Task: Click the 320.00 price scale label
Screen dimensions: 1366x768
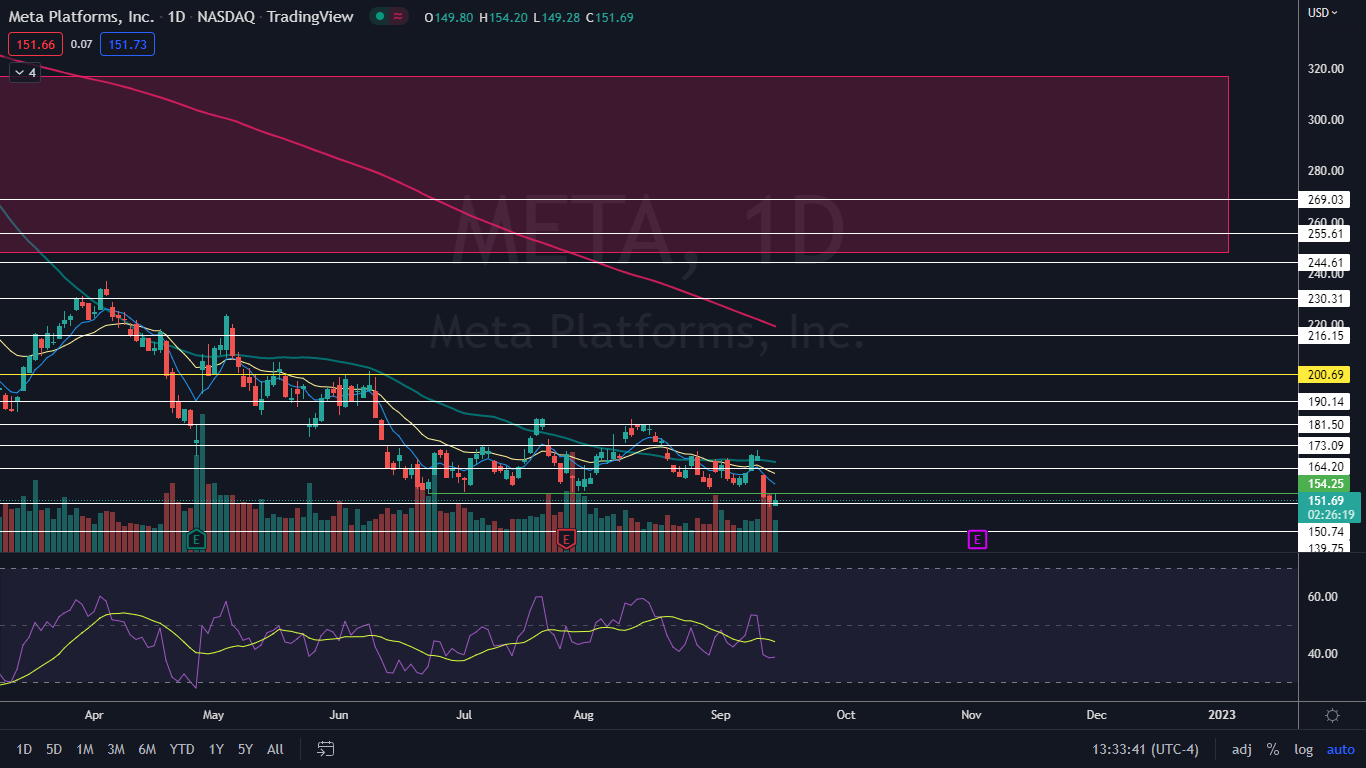Action: pos(1325,69)
